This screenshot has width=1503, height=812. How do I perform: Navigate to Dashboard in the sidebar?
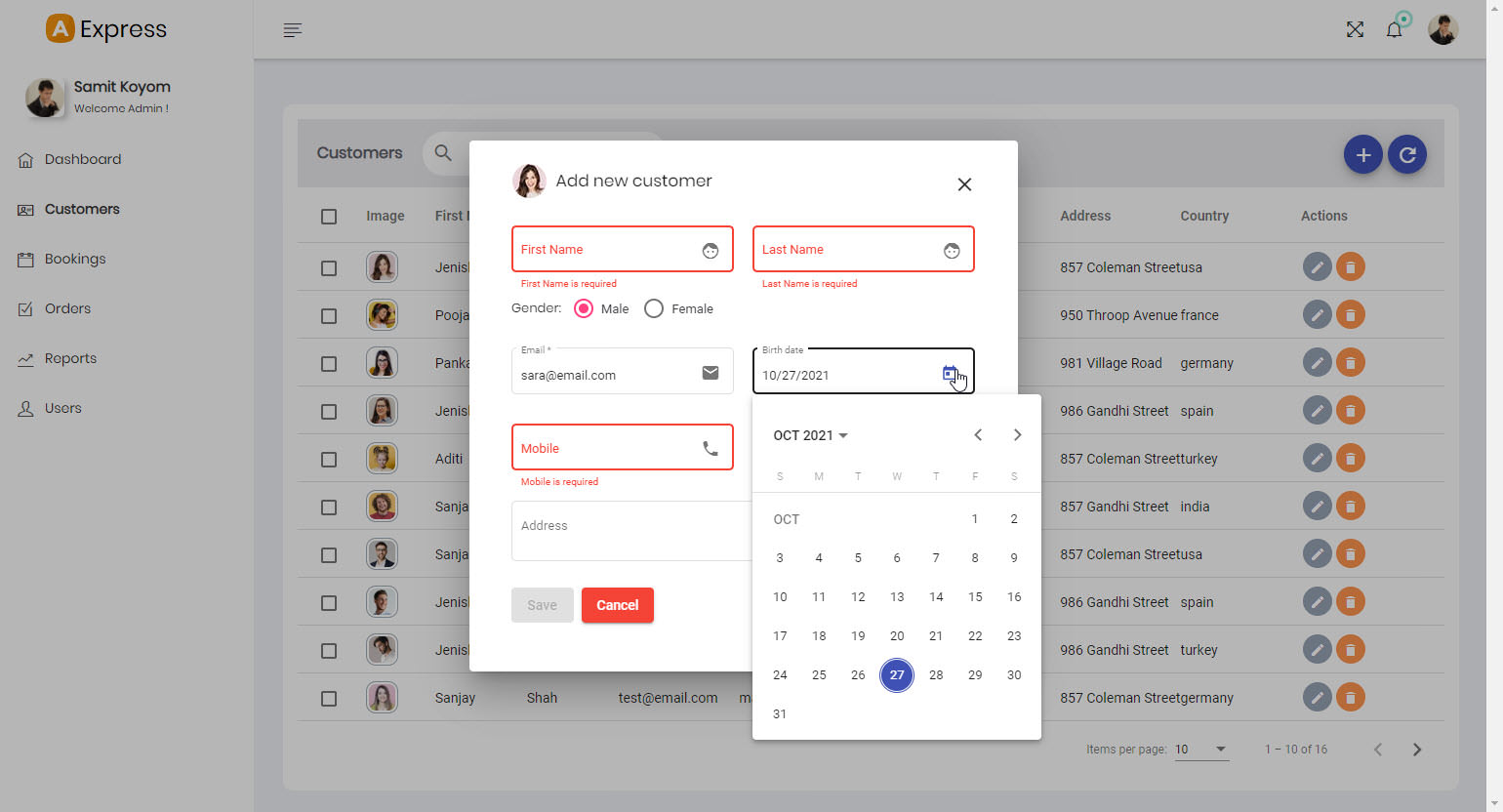(82, 159)
